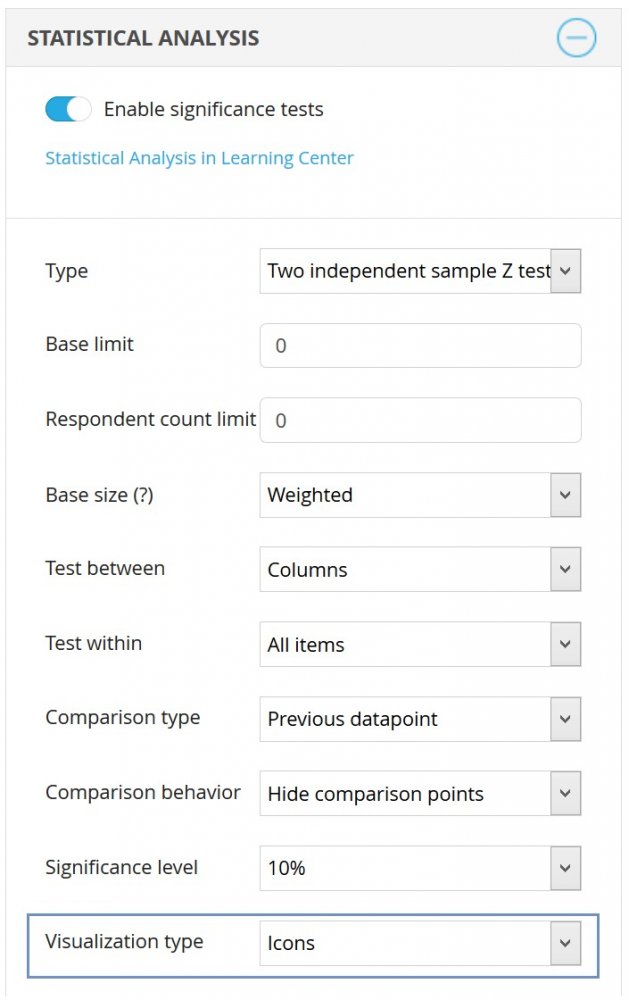Click the arrow beside Icons value
This screenshot has height=1000, width=629.
[566, 943]
